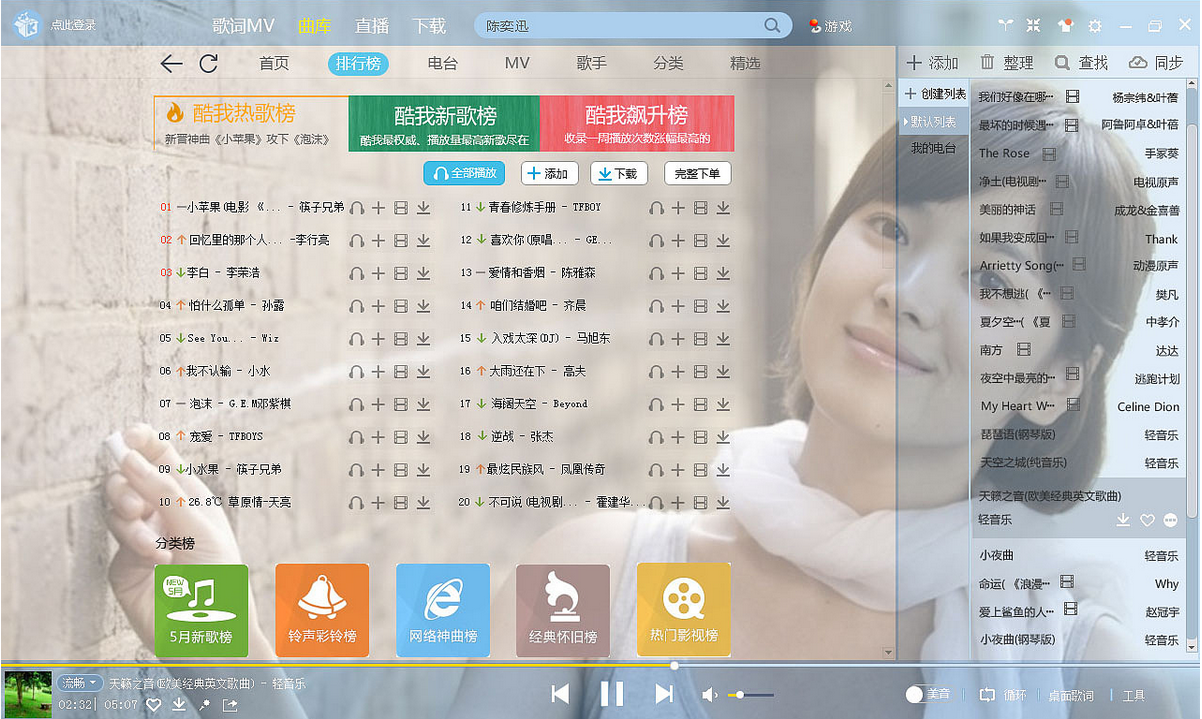The width and height of the screenshot is (1202, 719).
Task: Click microphone icon in bottom bar
Action: click(204, 705)
